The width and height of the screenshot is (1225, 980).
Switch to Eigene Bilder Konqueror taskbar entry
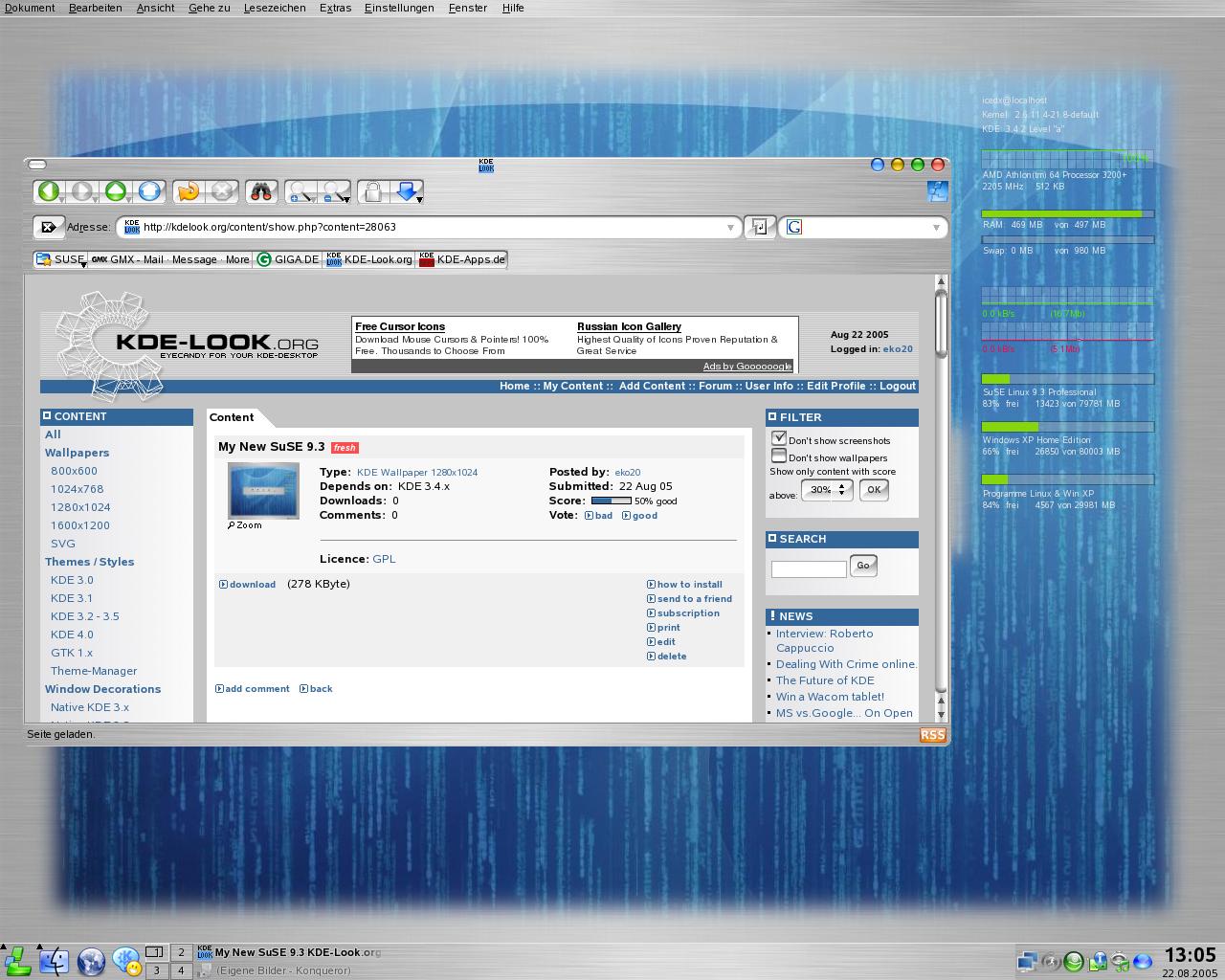(x=283, y=970)
